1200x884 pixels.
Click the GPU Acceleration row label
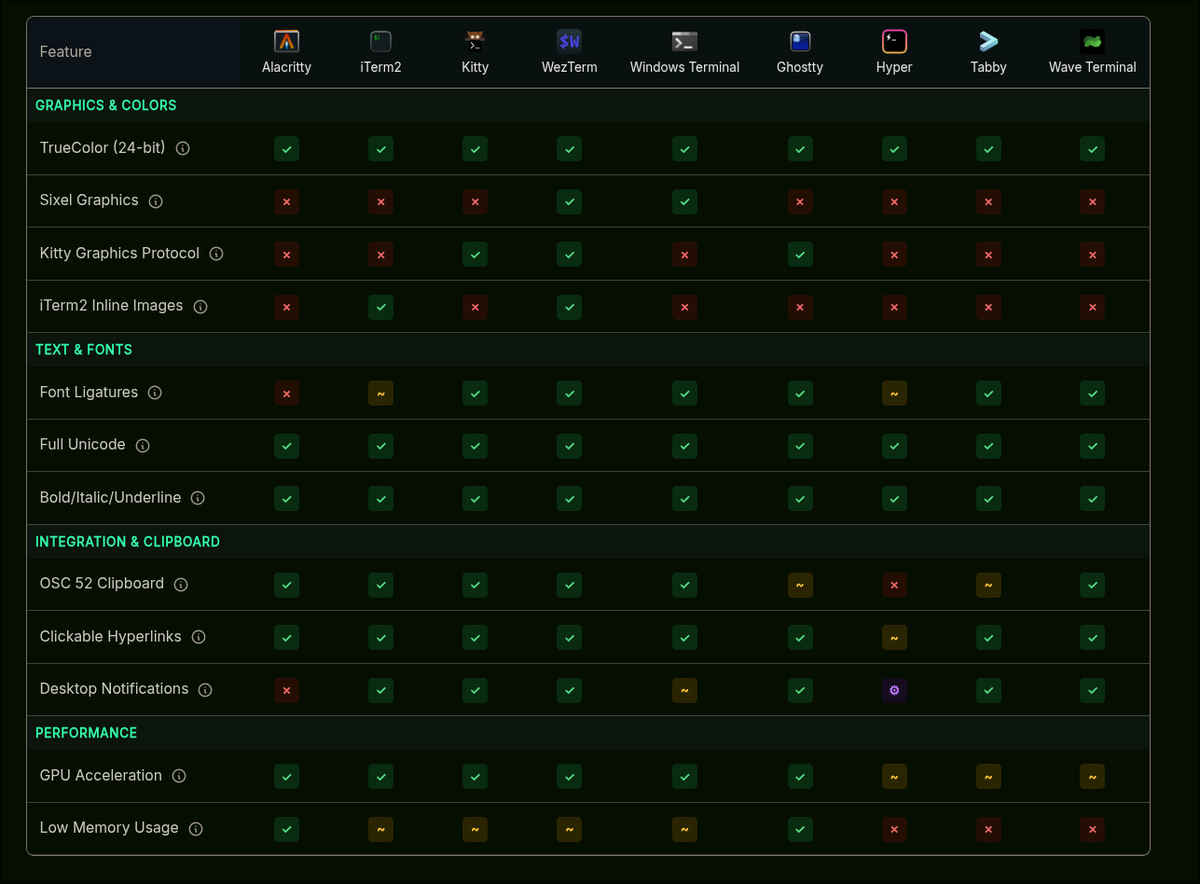pos(101,775)
